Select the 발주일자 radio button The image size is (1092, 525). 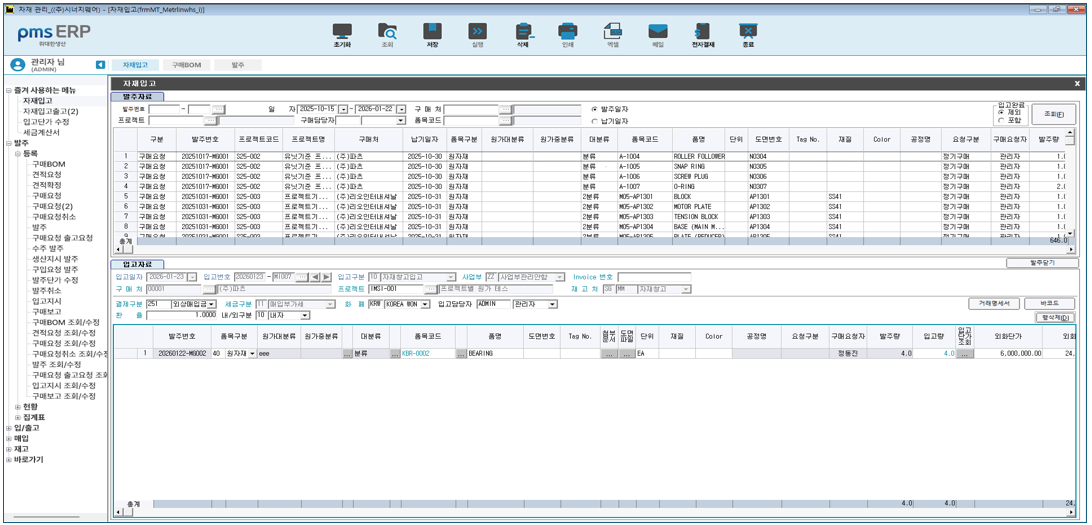click(x=595, y=108)
